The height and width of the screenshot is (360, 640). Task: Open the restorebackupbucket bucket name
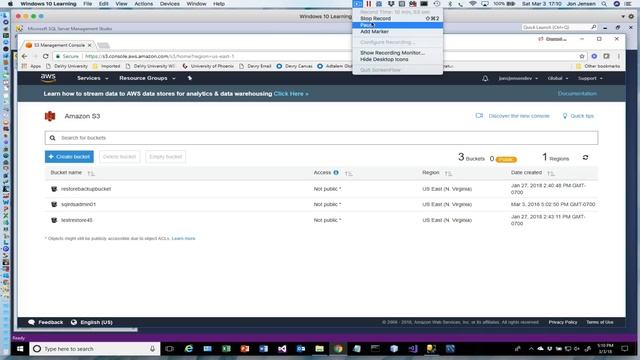[86, 189]
